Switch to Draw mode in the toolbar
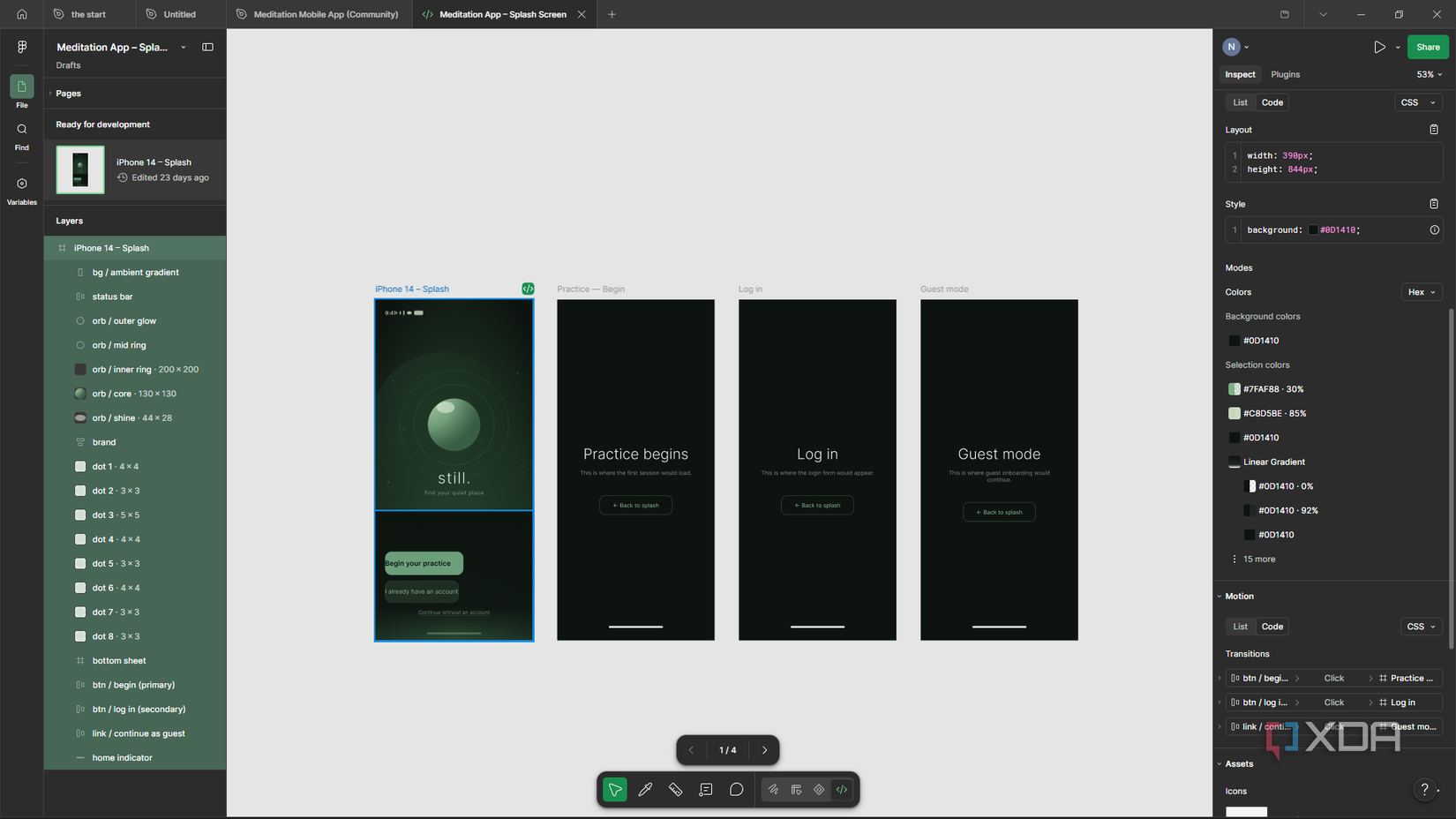 coord(773,790)
